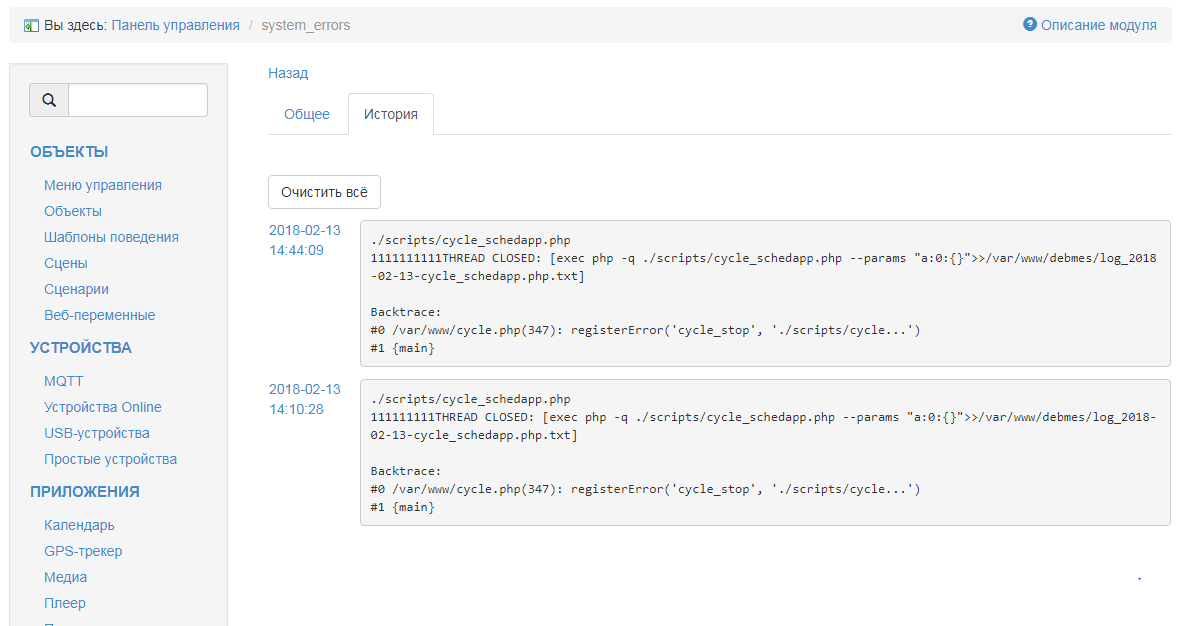Select USB-устройства in sidebar

97,433
